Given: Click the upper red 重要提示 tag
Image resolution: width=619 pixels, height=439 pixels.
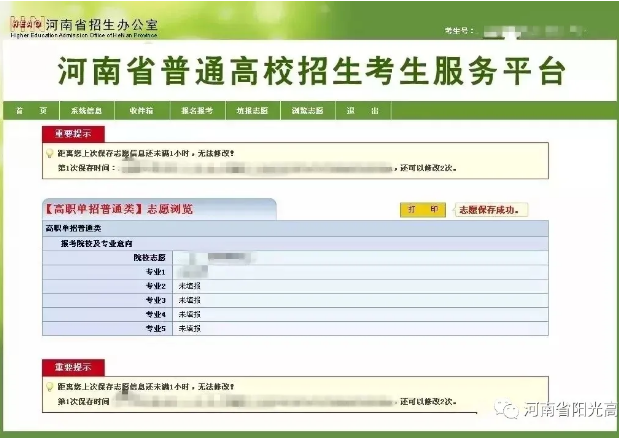Looking at the screenshot, I should pyautogui.click(x=73, y=134).
